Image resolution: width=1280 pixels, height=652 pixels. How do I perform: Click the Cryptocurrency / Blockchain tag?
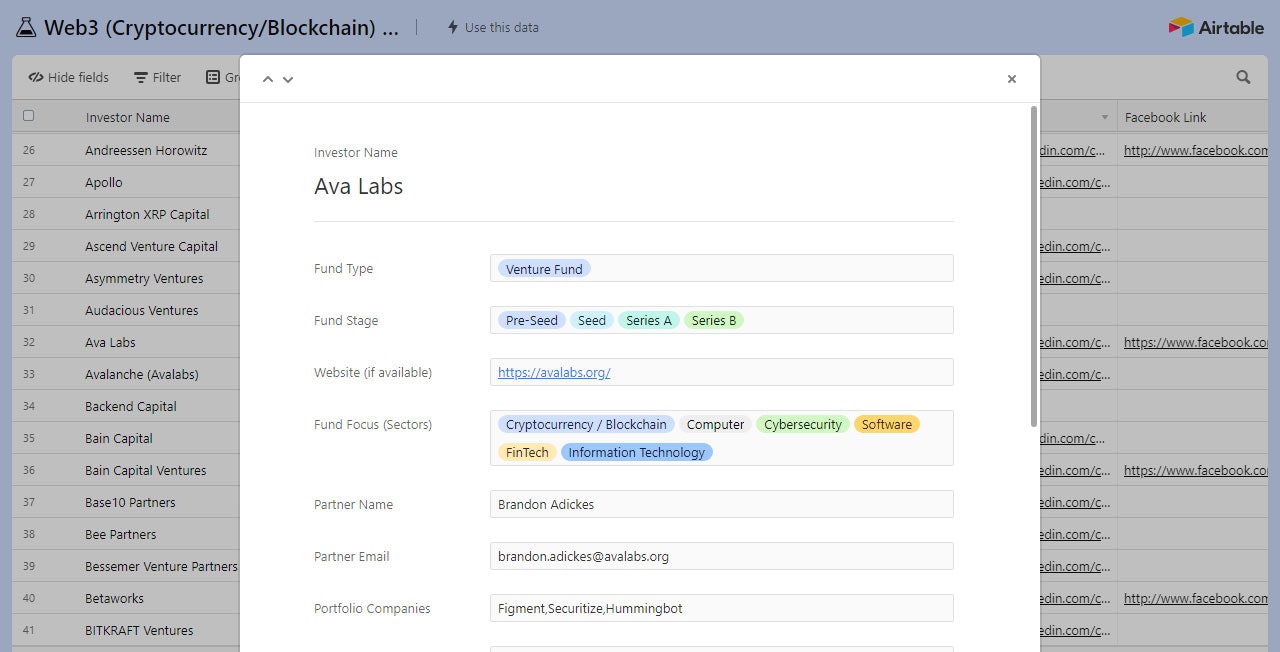click(586, 424)
